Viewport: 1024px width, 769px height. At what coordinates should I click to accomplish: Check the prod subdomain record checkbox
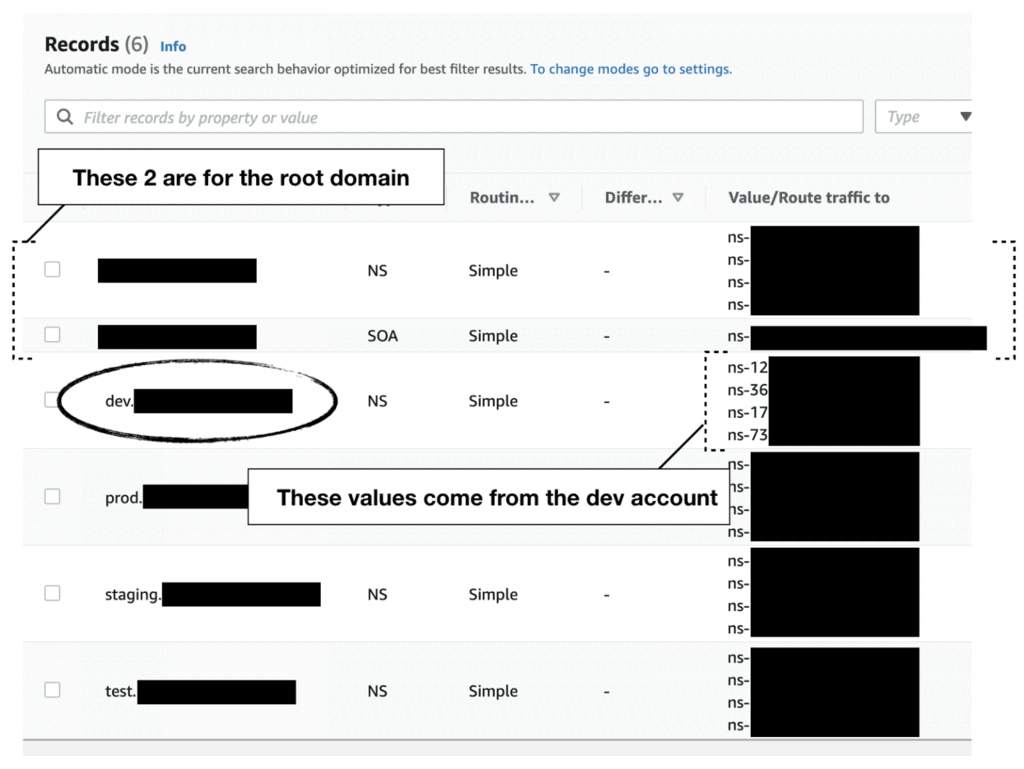click(52, 496)
